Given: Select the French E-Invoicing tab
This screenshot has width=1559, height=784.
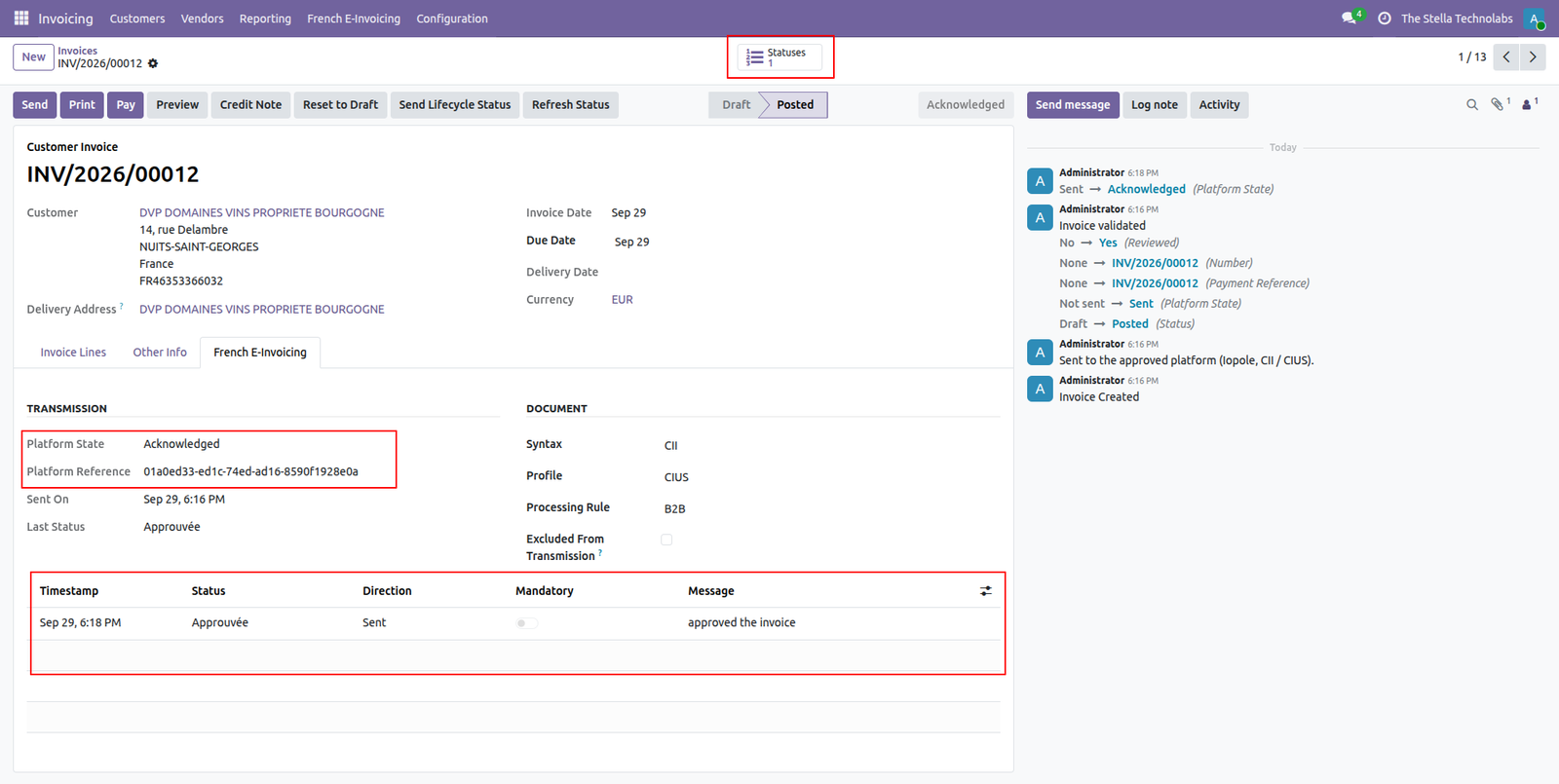Looking at the screenshot, I should coord(260,353).
